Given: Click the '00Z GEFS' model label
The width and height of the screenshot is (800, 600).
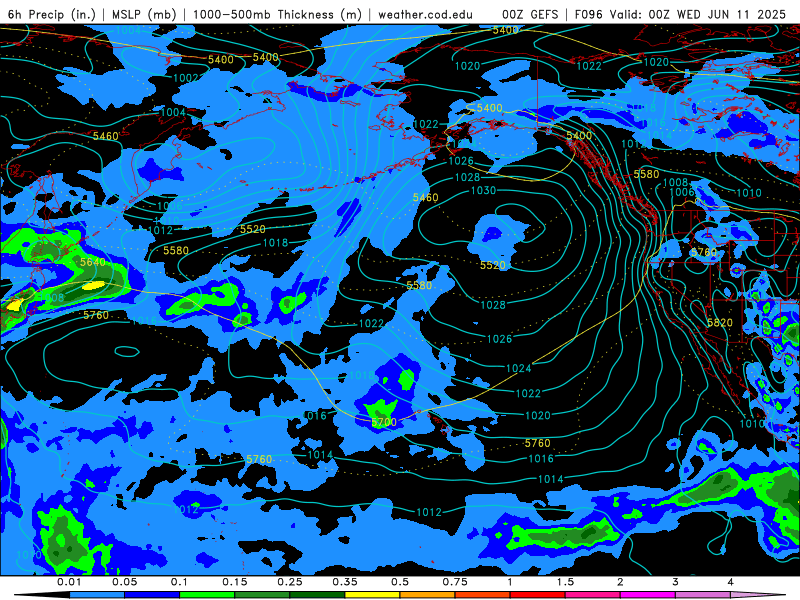Looking at the screenshot, I should [x=530, y=14].
